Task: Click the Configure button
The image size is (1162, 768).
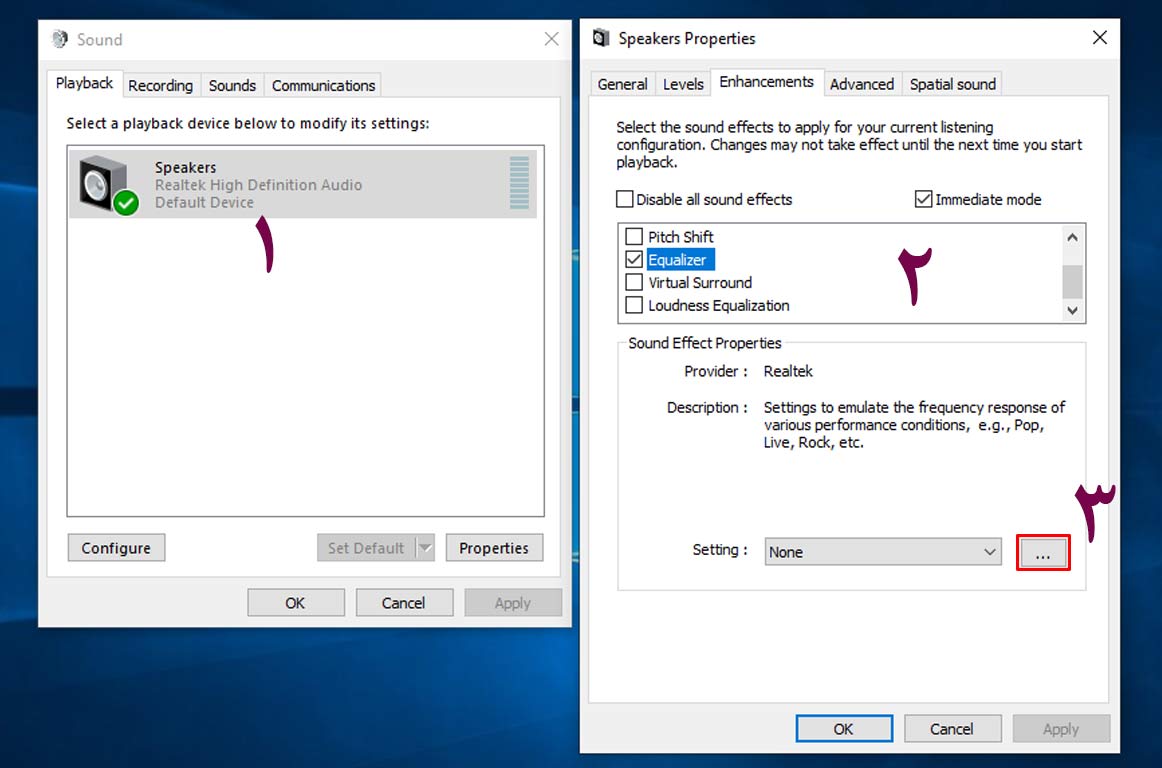Action: point(116,548)
